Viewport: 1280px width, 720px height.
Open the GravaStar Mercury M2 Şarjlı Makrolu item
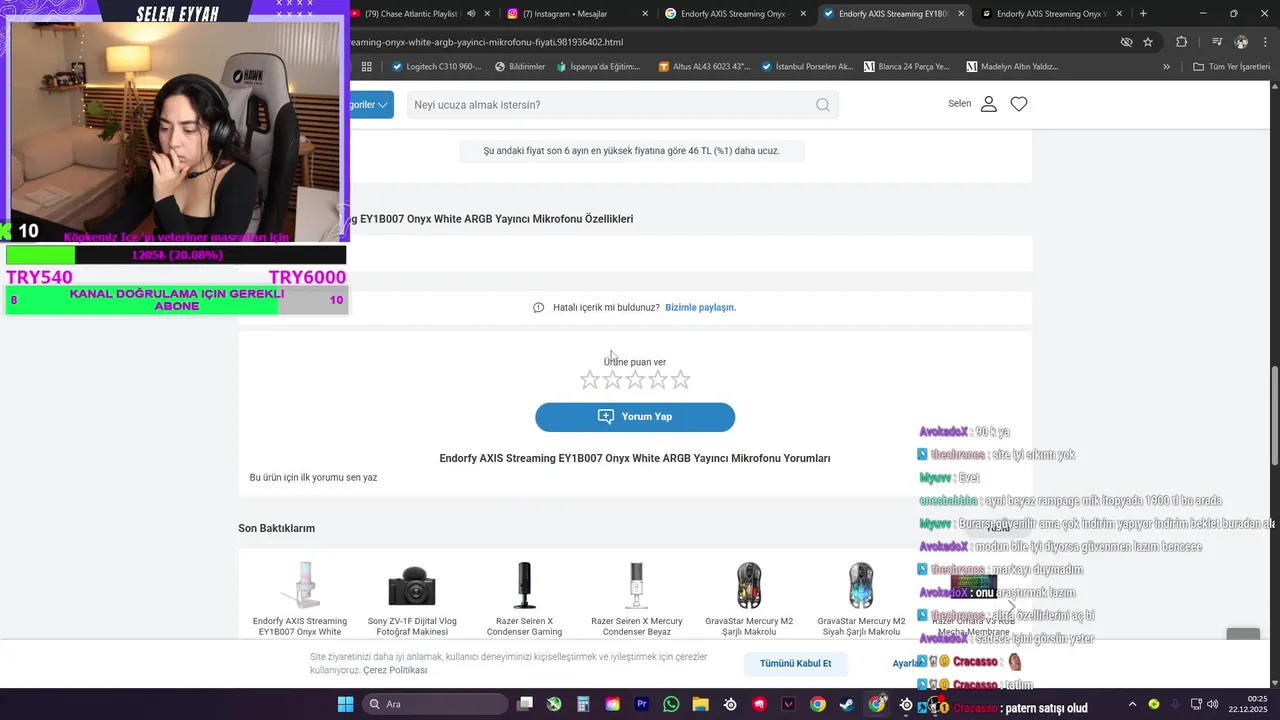tap(749, 598)
